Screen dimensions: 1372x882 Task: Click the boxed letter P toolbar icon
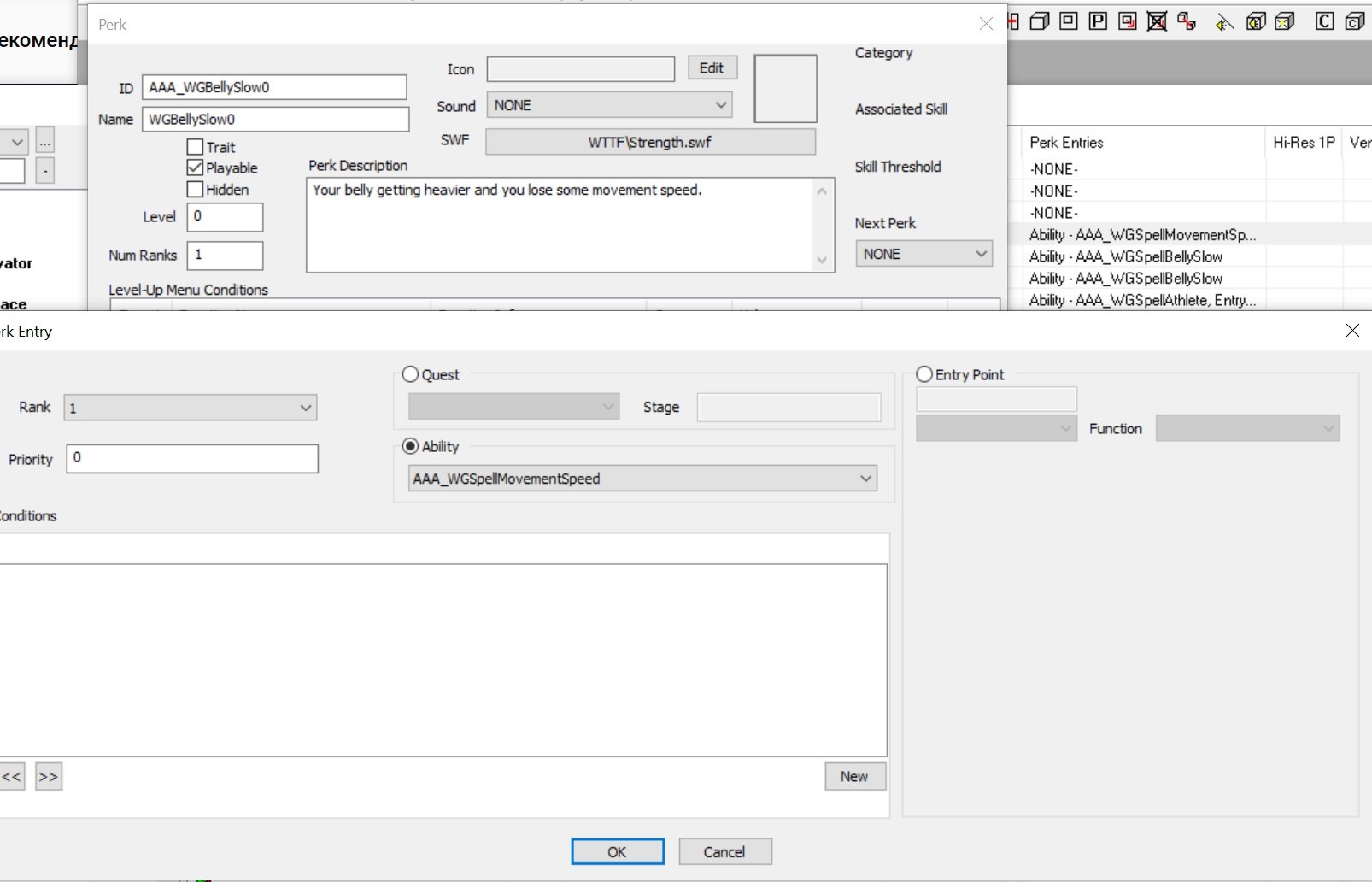pos(1099,21)
